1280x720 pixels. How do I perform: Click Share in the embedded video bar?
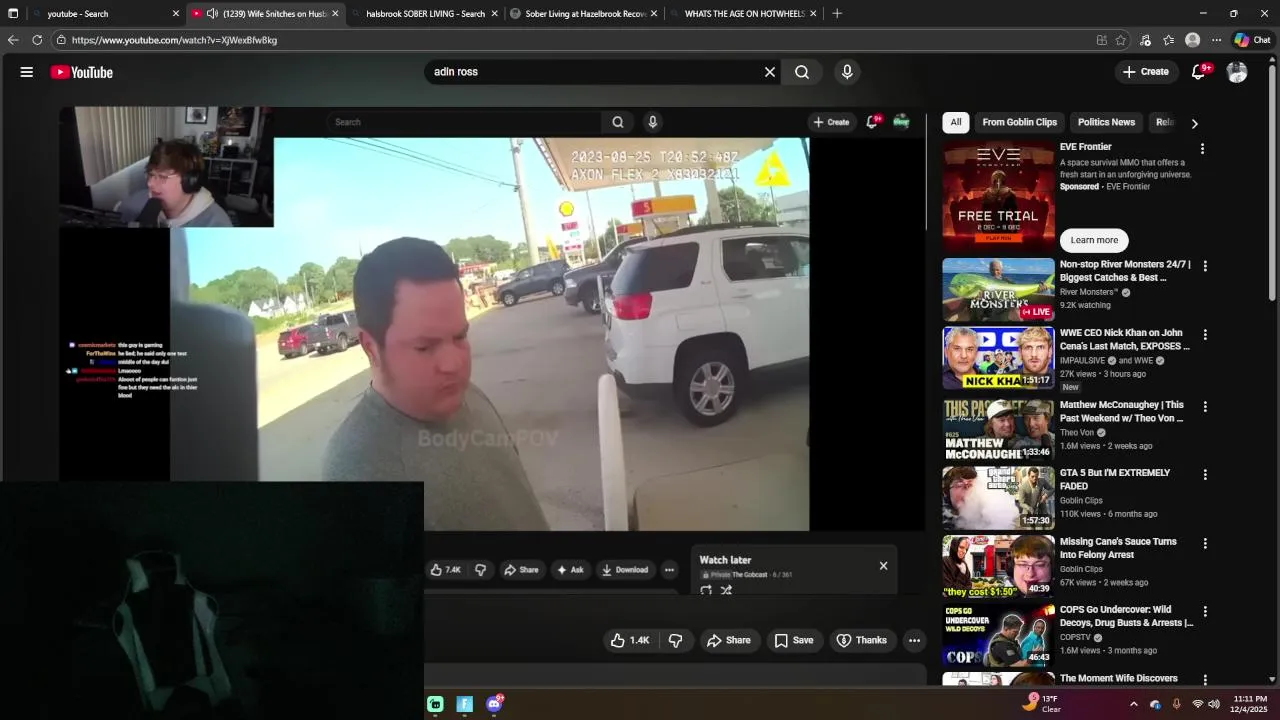[x=521, y=570]
